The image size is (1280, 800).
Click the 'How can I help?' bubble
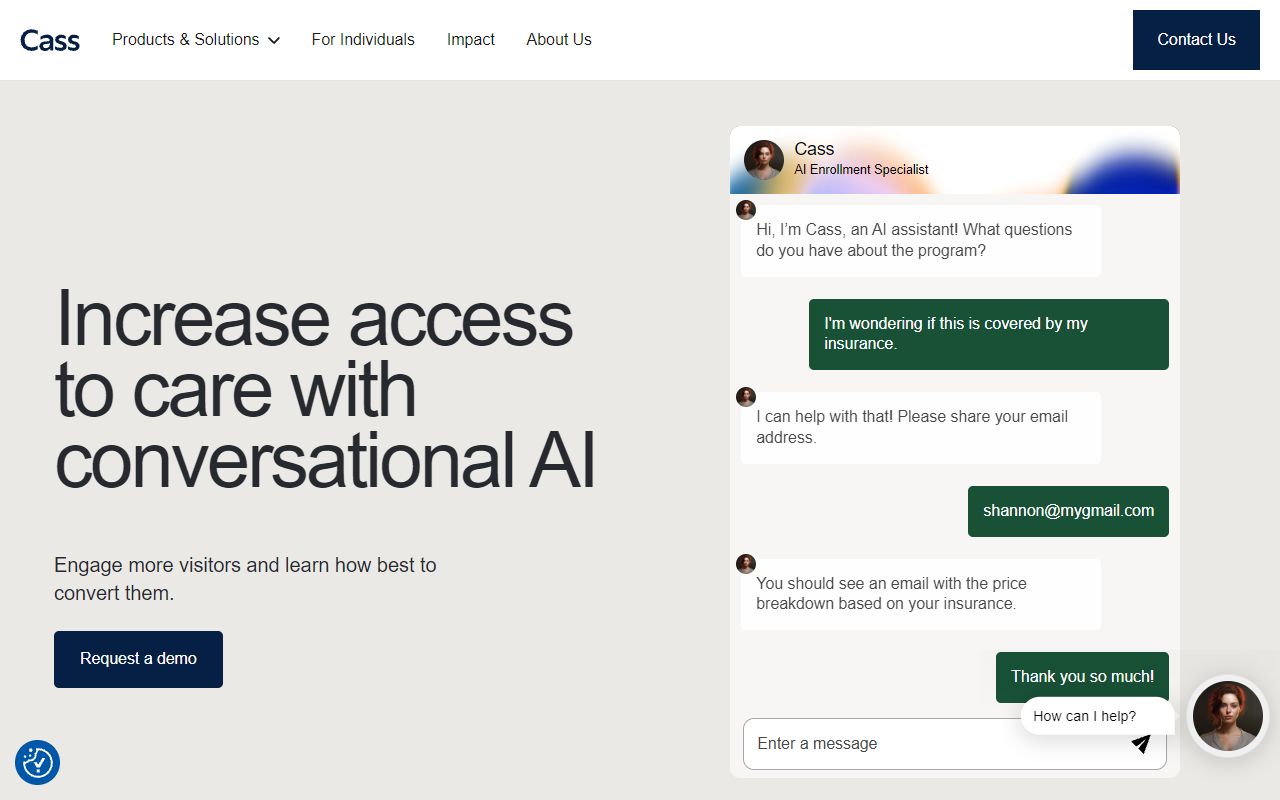1085,716
